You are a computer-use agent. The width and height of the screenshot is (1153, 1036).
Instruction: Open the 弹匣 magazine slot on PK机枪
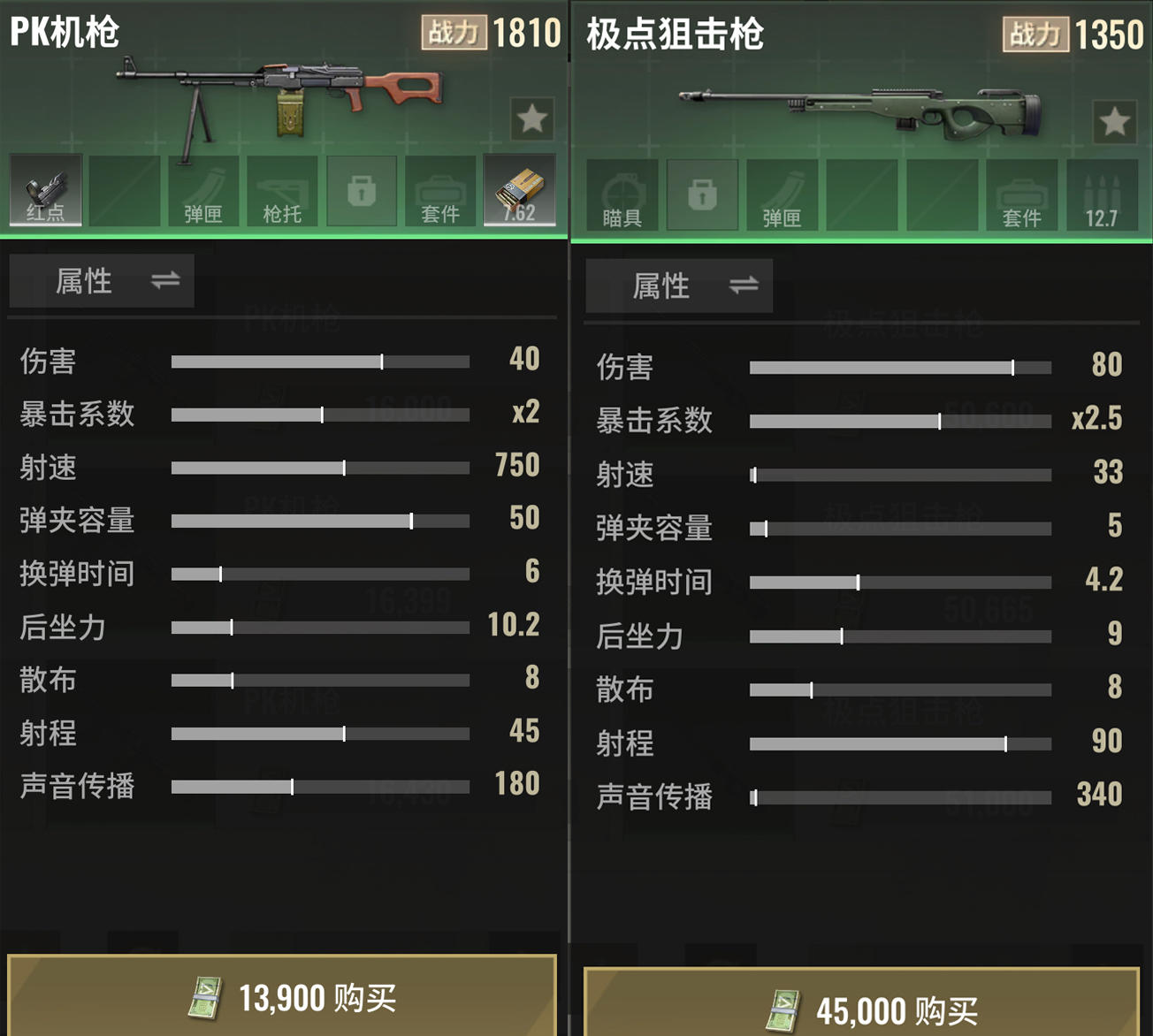tap(203, 190)
